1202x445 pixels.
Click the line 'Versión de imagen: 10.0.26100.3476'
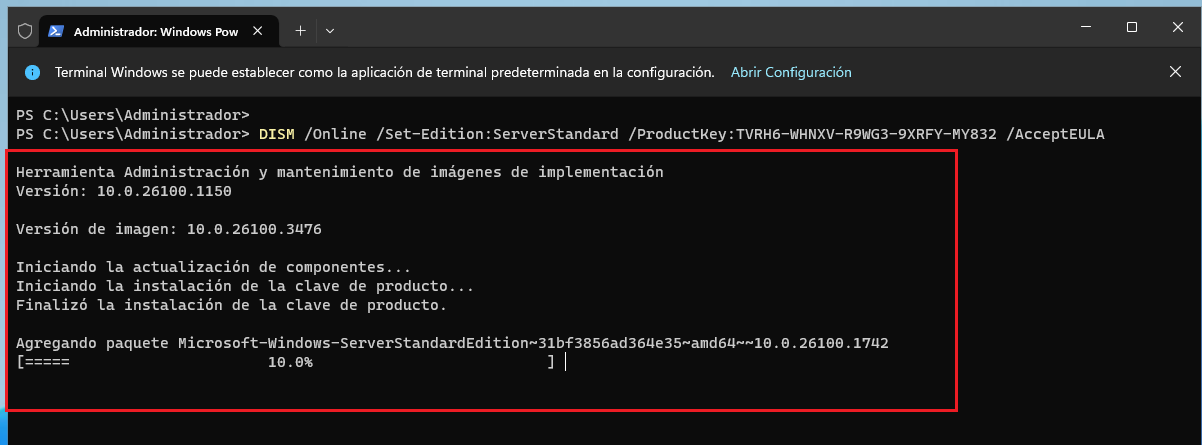point(169,229)
